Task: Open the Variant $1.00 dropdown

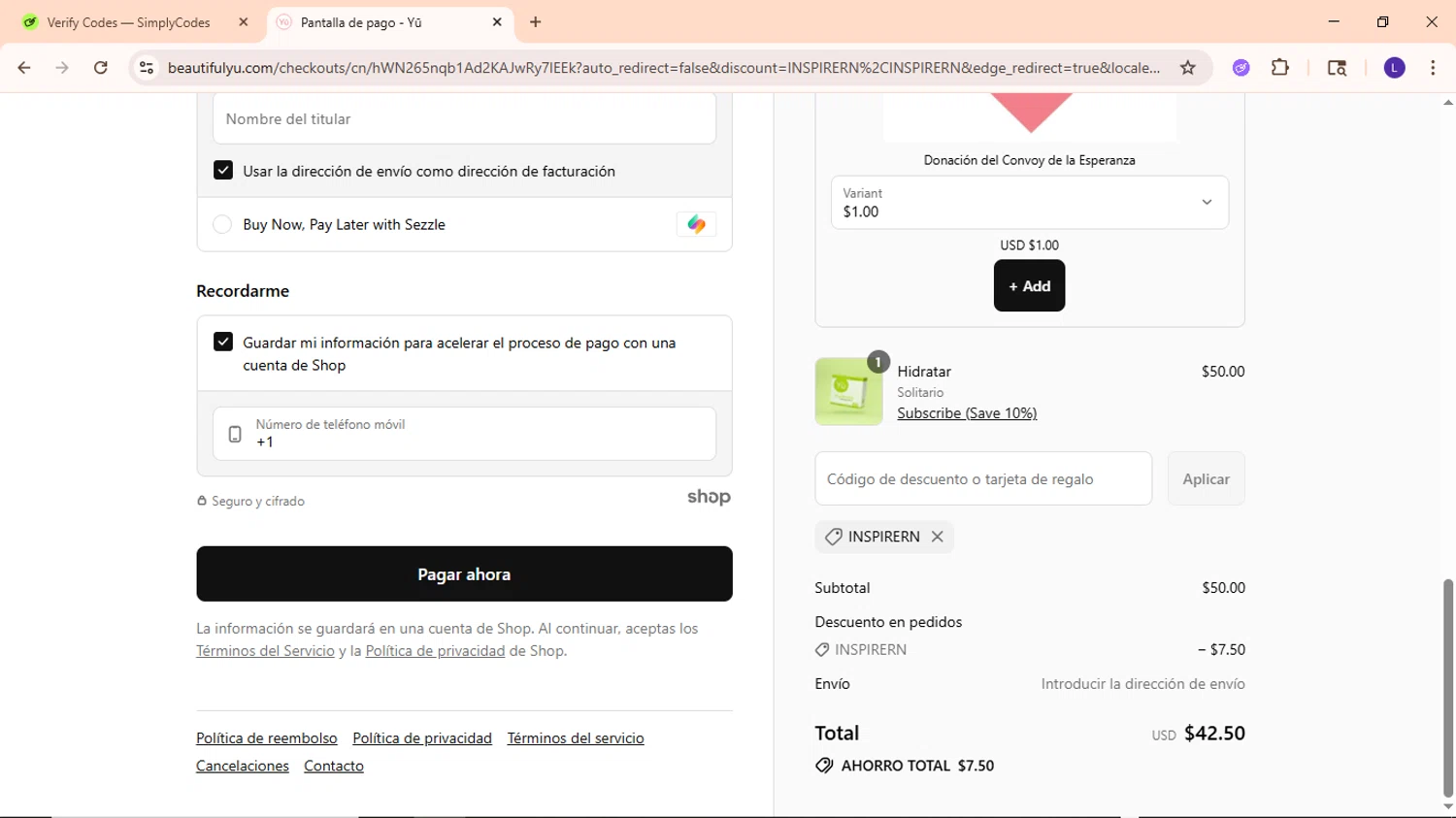Action: pyautogui.click(x=1030, y=202)
